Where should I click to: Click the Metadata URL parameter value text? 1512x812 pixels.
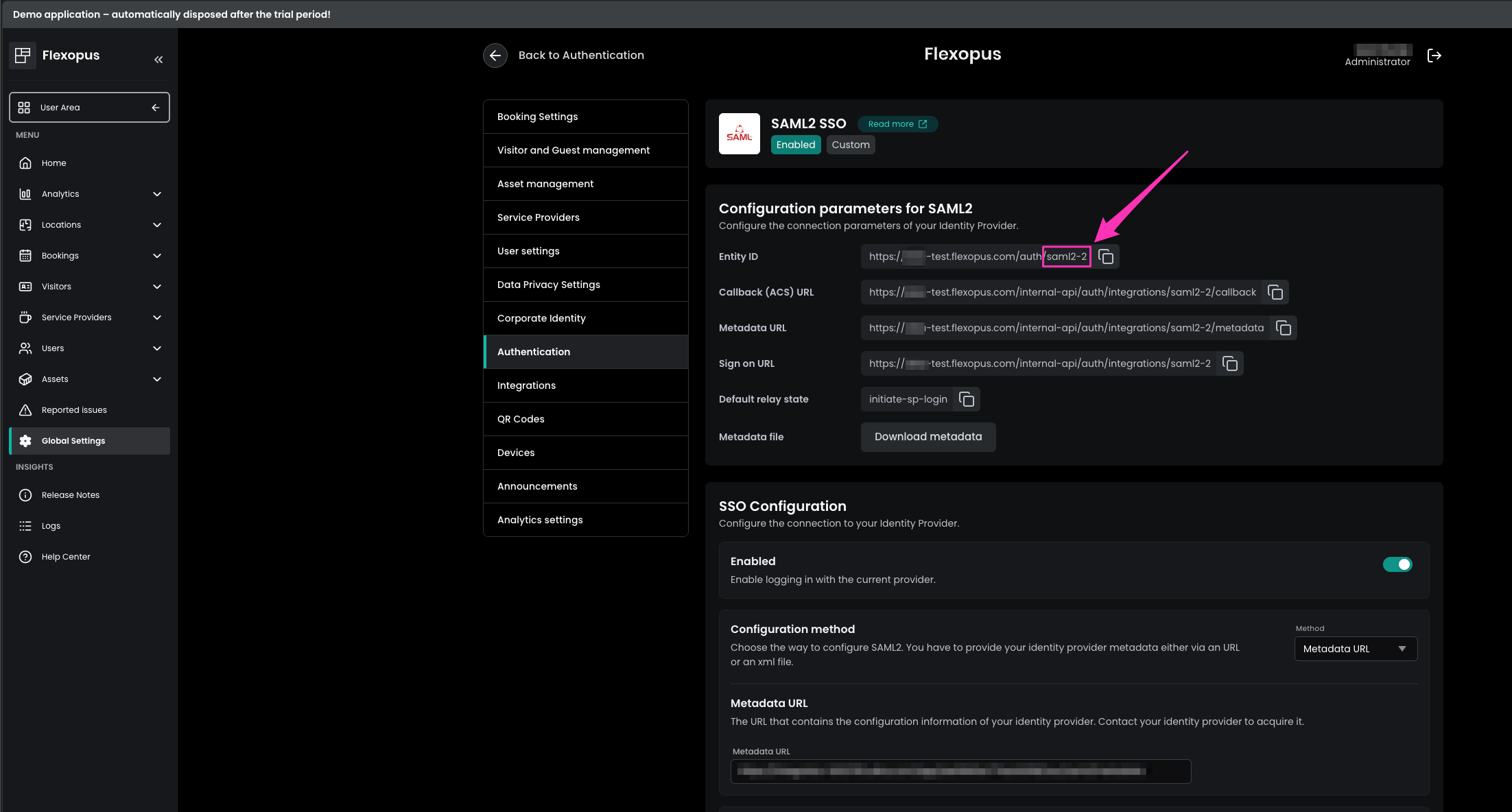point(1066,328)
